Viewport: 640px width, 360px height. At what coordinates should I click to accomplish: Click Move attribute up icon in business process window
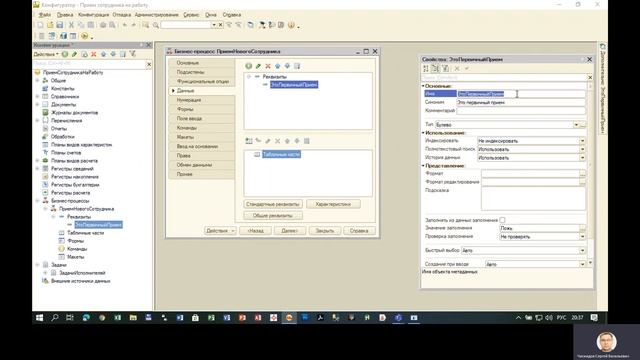coord(278,66)
